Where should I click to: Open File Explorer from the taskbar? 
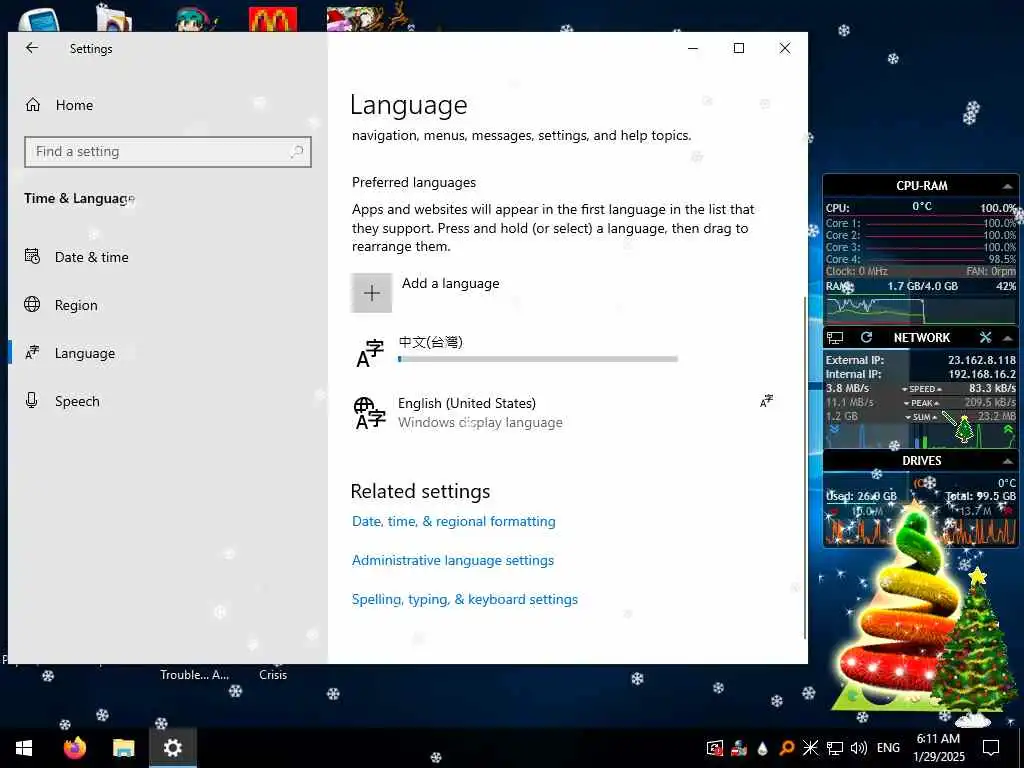pyautogui.click(x=123, y=748)
